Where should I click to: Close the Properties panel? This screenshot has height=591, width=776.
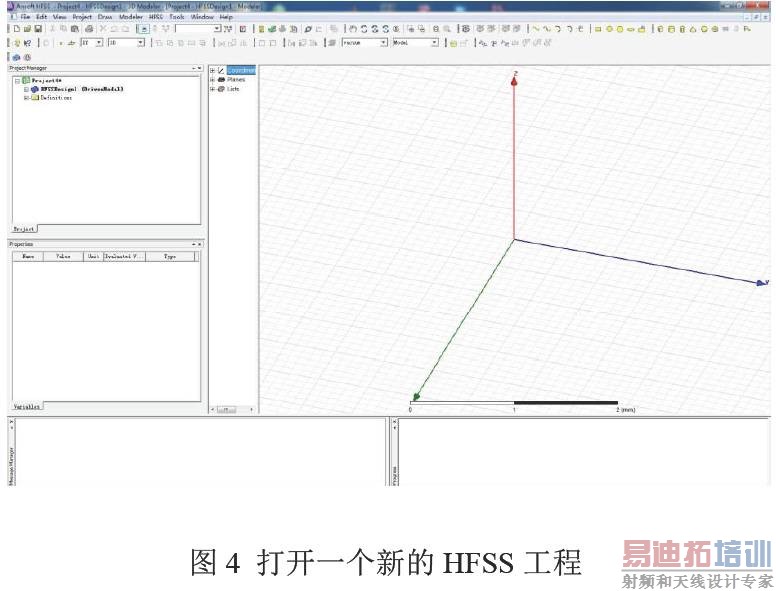(199, 244)
